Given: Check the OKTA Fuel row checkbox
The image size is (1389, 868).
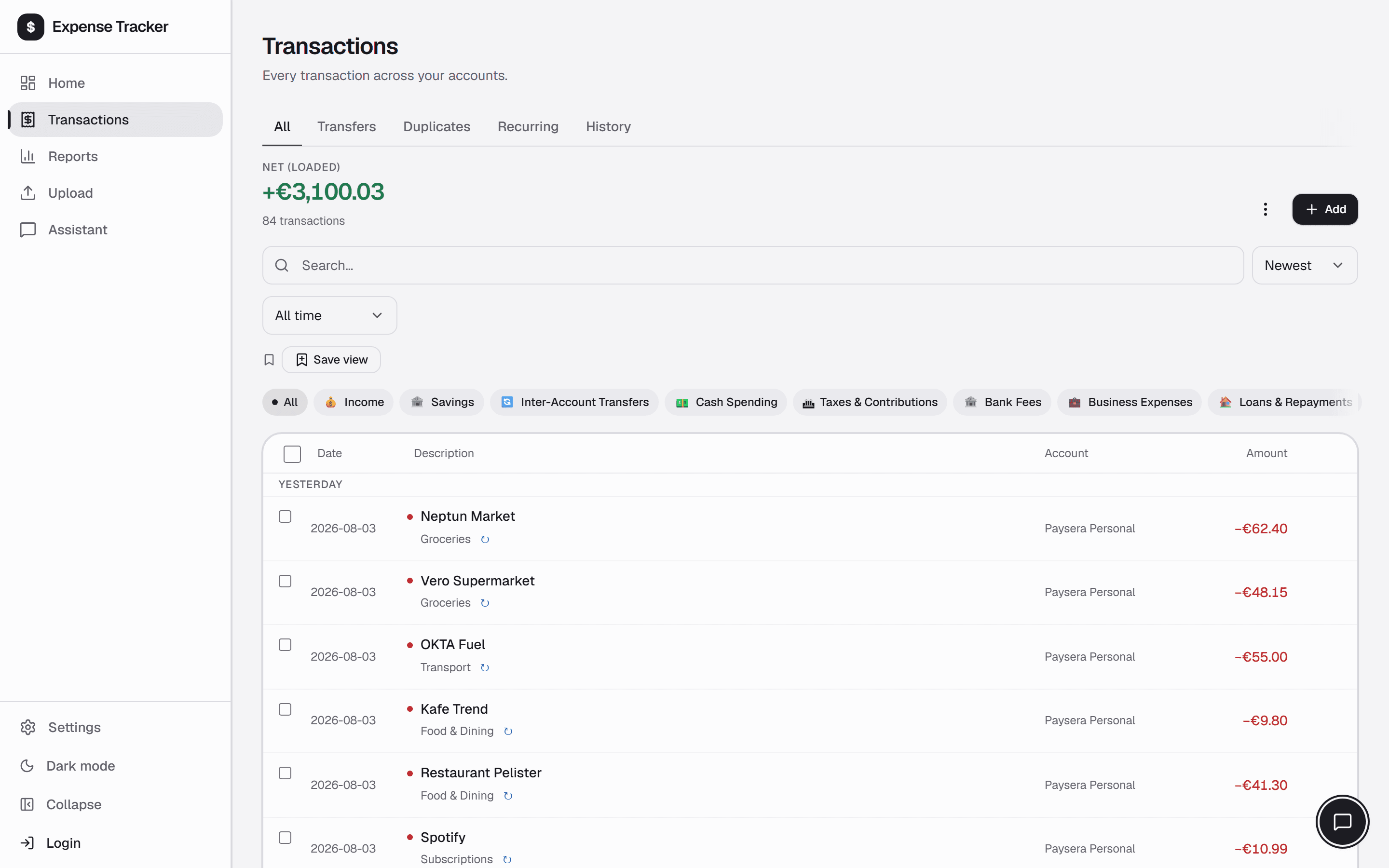Looking at the screenshot, I should 285,645.
